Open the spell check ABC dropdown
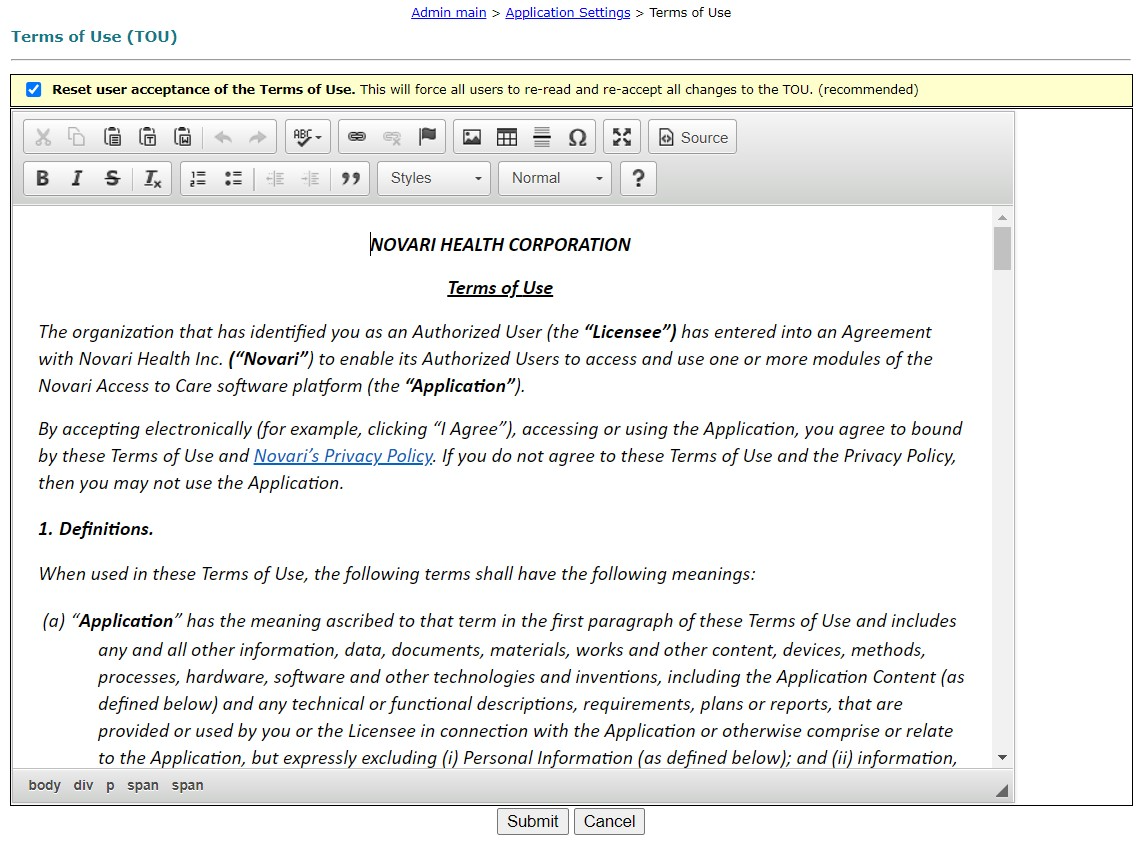This screenshot has height=843, width=1140. 308,137
